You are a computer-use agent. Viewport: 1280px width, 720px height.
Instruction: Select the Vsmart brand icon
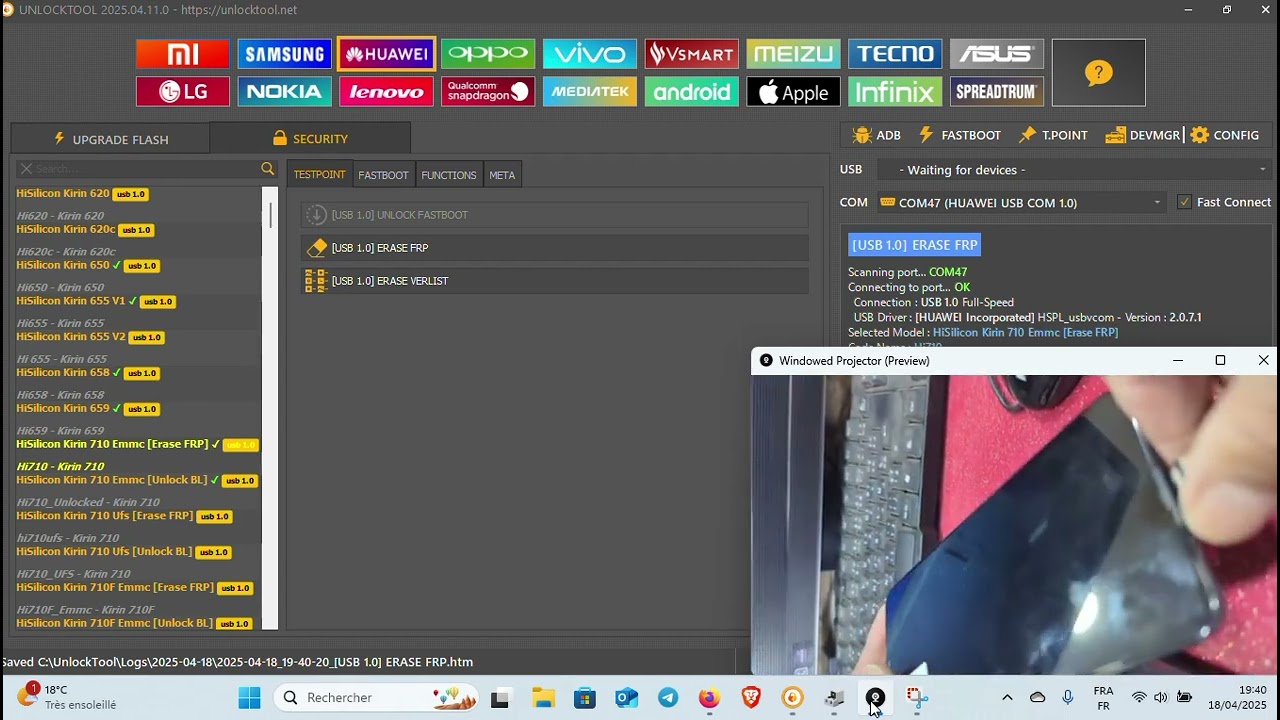coord(692,54)
